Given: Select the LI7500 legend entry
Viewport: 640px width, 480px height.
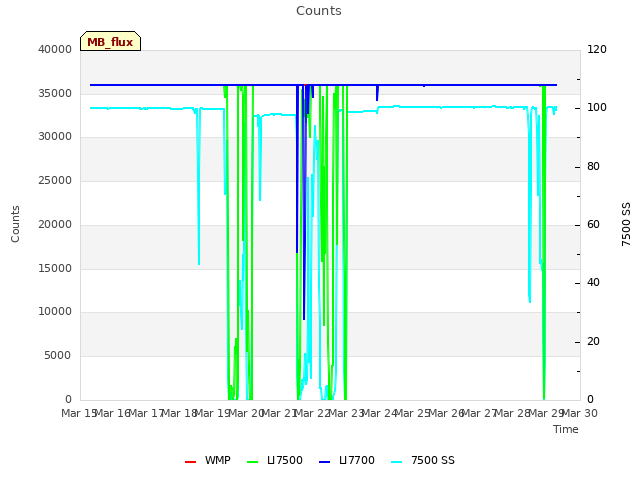Looking at the screenshot, I should pyautogui.click(x=275, y=460).
